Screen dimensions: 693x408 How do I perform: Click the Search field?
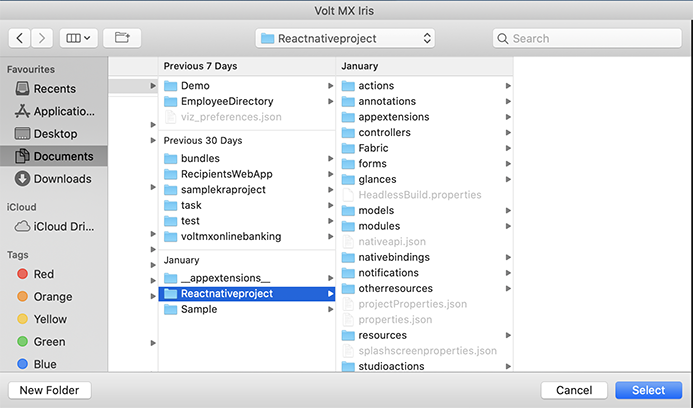point(587,38)
